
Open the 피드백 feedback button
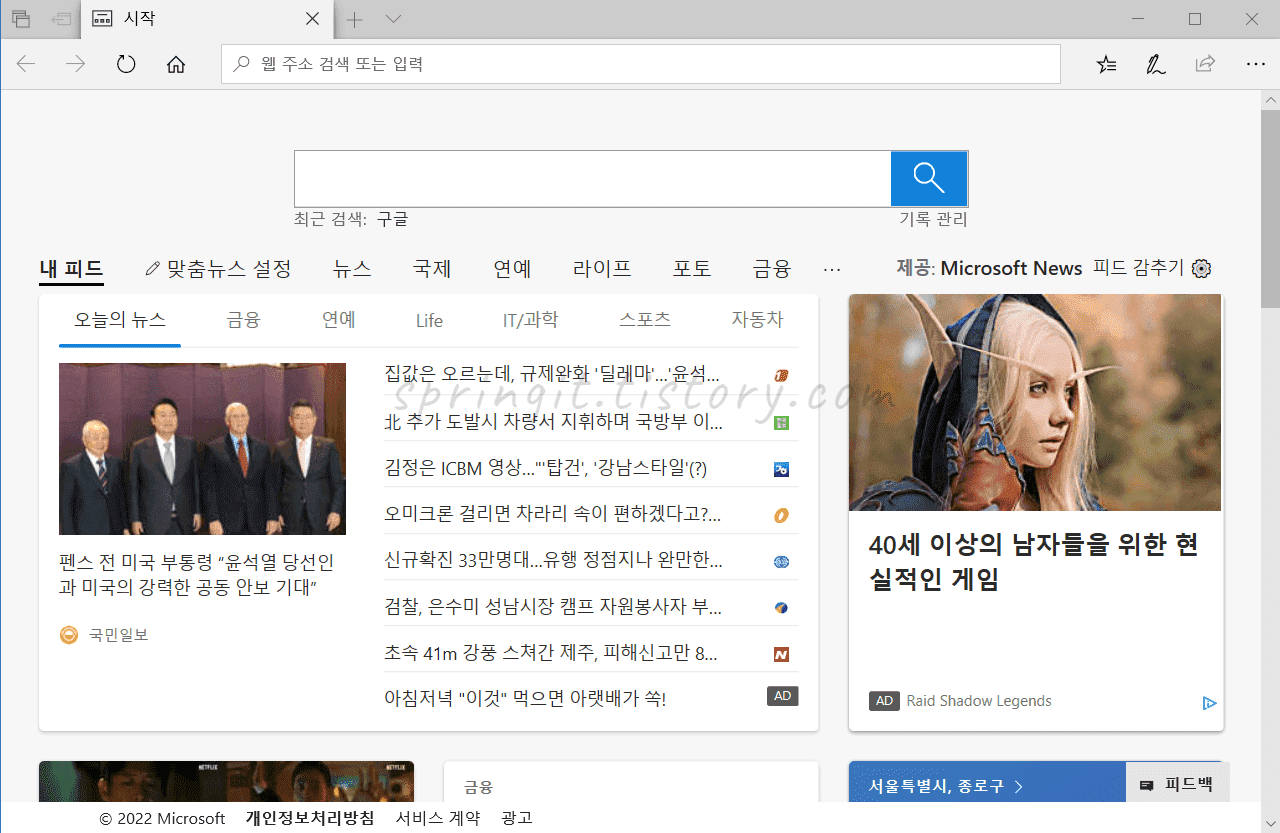click(x=1177, y=785)
